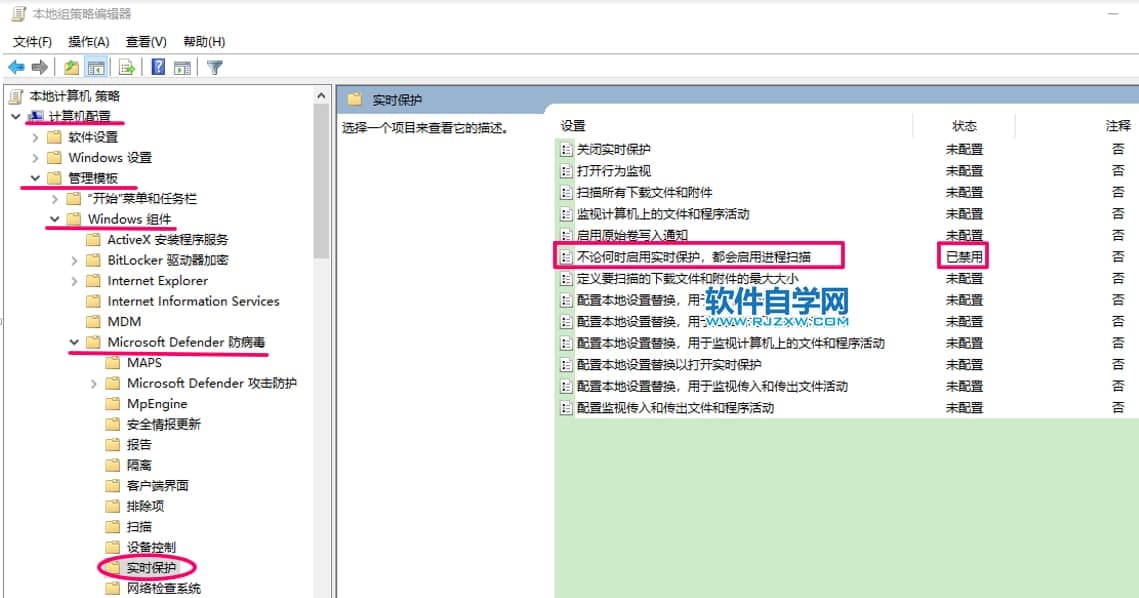
Task: Click the 状态 column header
Action: 964,126
